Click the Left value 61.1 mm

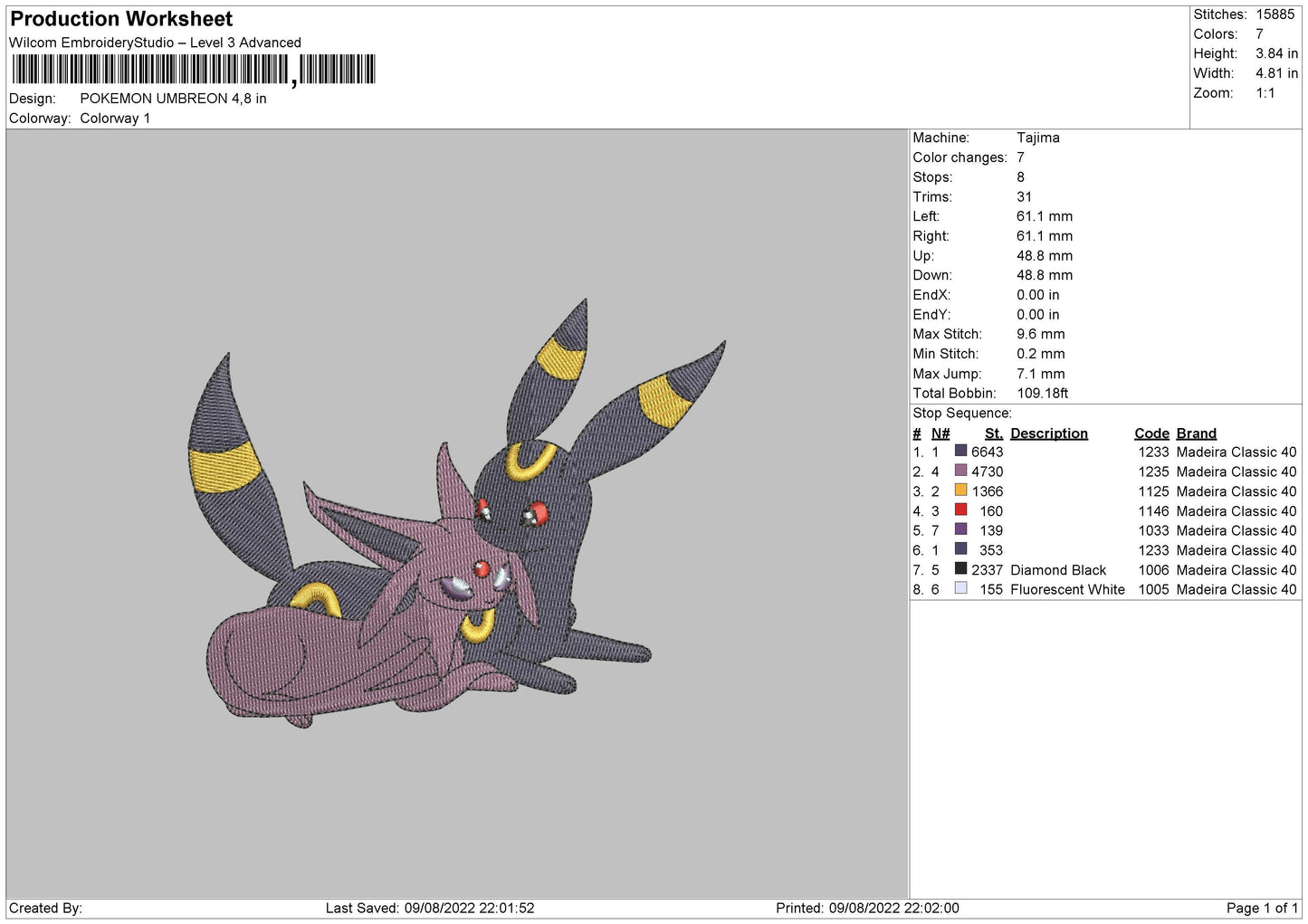click(1045, 216)
